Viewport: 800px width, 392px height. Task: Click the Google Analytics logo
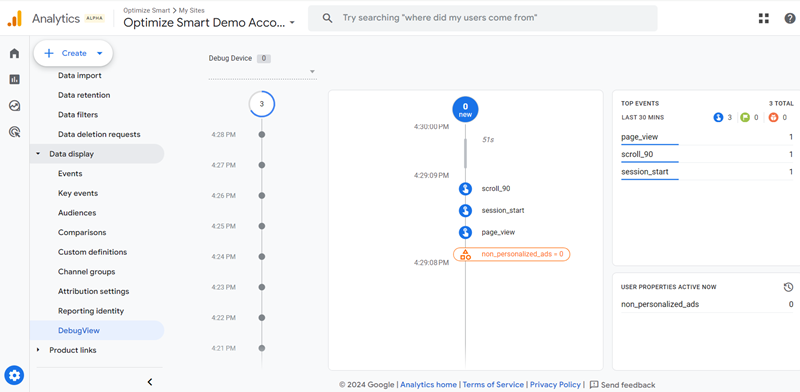(x=15, y=18)
